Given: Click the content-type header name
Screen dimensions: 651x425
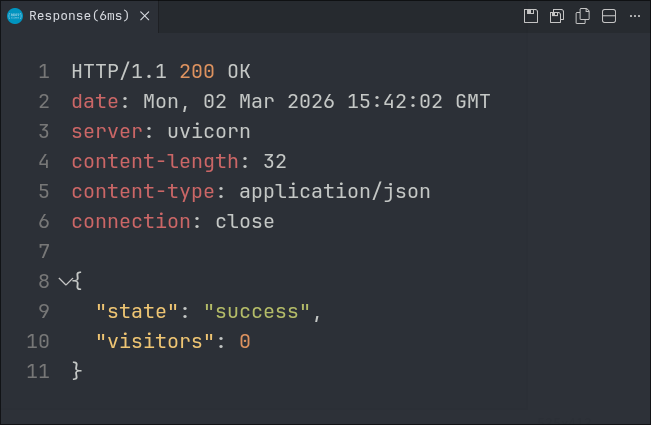Looking at the screenshot, I should (x=137, y=191).
